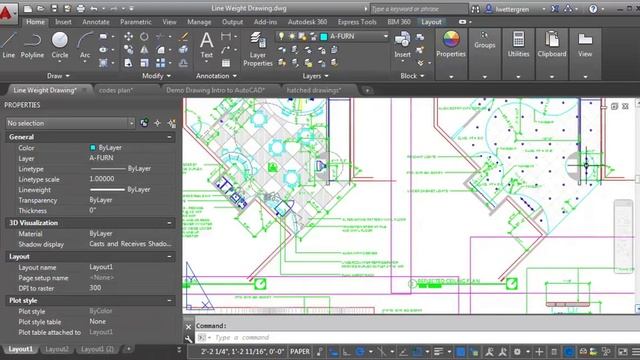
Task: Open a new drawing tab with plus
Action: point(367,90)
